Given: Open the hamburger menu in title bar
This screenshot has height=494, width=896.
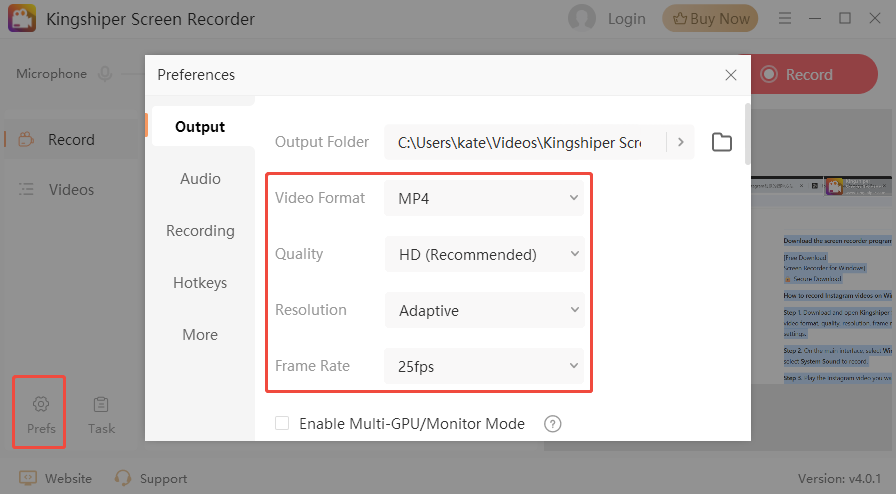Looking at the screenshot, I should (785, 18).
